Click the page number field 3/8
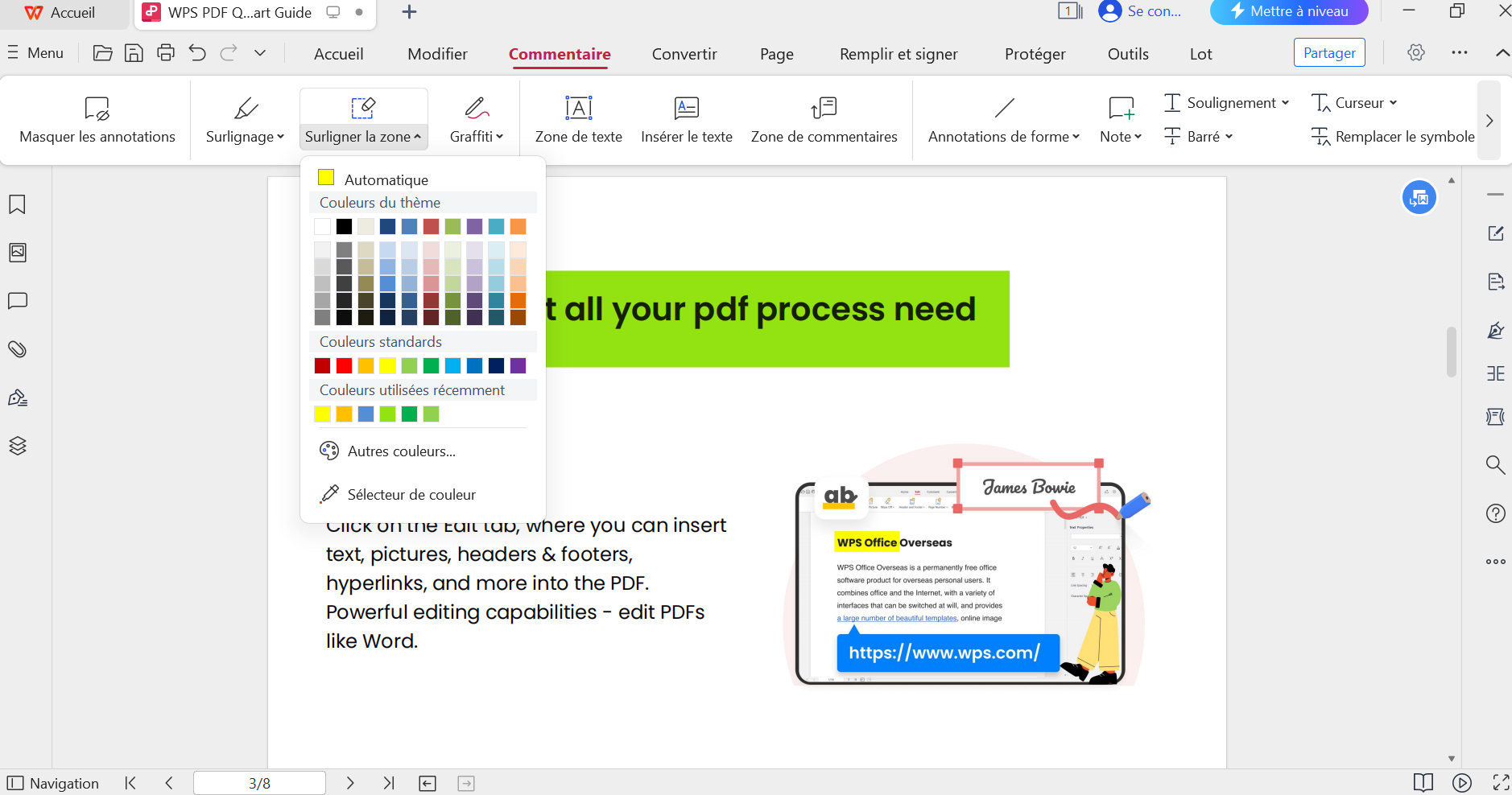Image resolution: width=1512 pixels, height=795 pixels. point(259,783)
